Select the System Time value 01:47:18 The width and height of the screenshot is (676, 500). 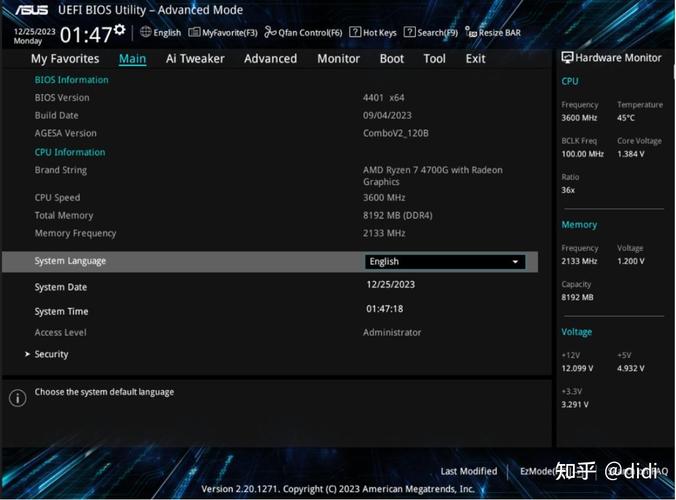[385, 309]
